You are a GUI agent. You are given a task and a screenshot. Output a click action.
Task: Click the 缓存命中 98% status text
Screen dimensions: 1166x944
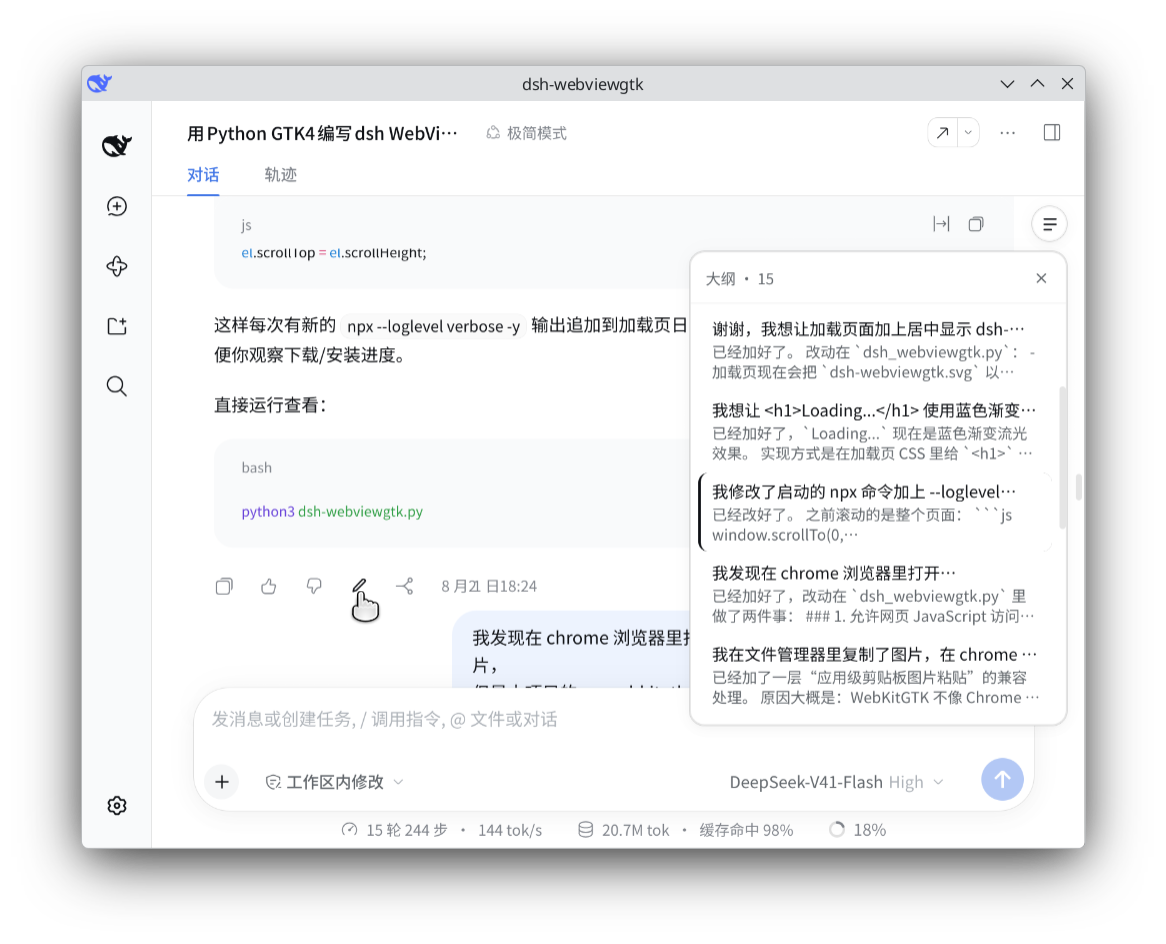pyautogui.click(x=746, y=830)
